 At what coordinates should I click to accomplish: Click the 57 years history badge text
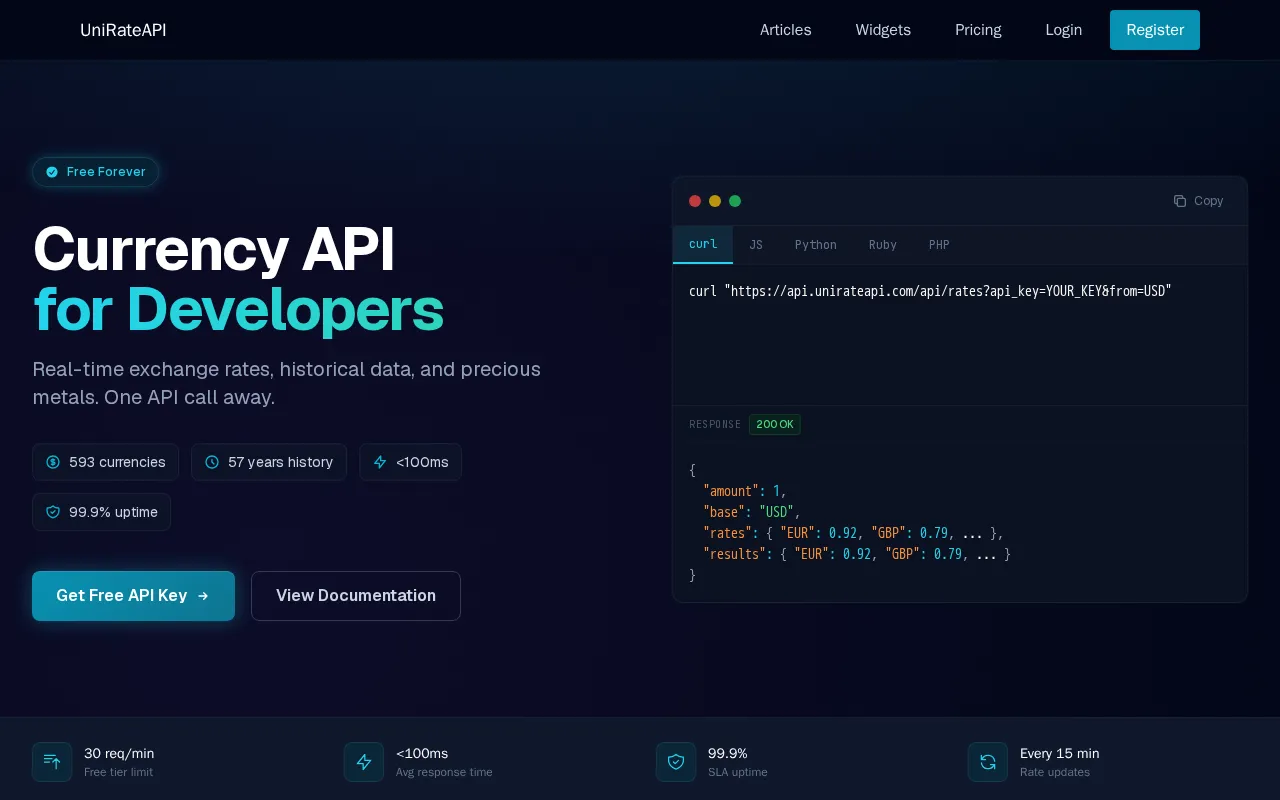[x=280, y=462]
